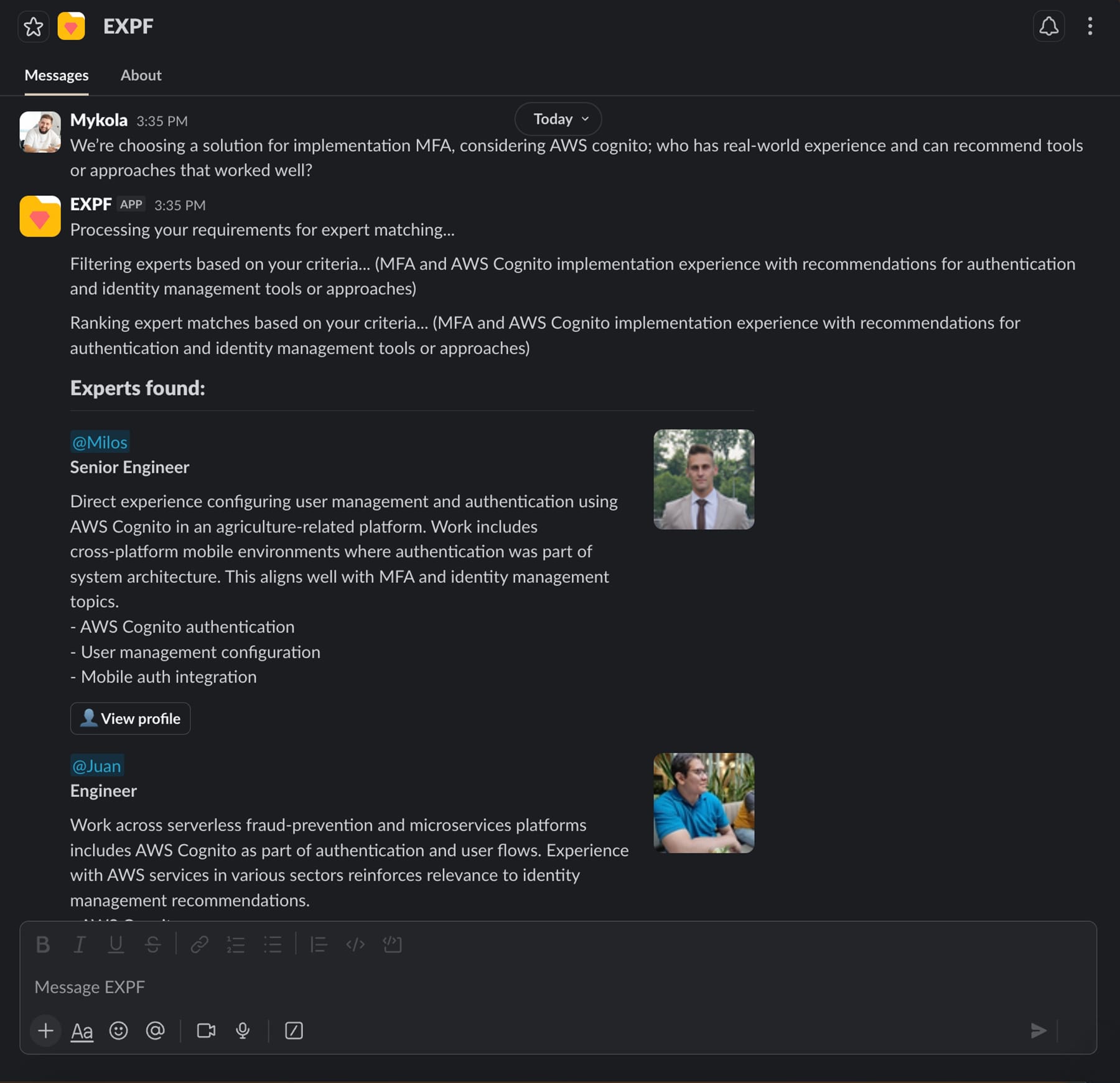This screenshot has width=1120, height=1083.
Task: Click View profile for Milos
Action: (130, 718)
